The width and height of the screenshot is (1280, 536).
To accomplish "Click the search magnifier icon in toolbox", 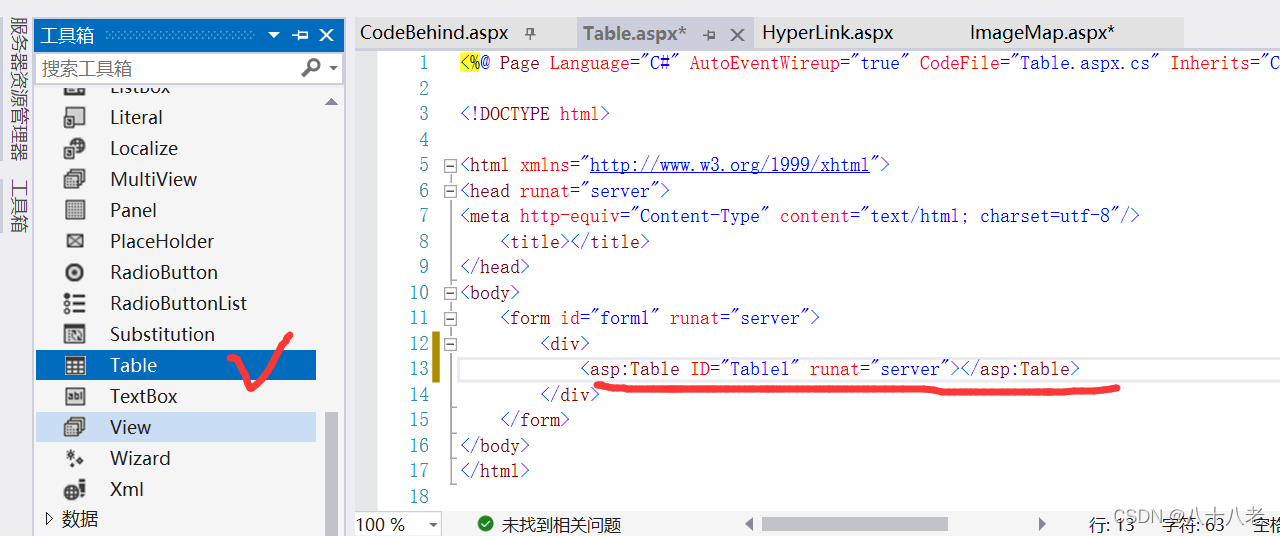I will [311, 68].
